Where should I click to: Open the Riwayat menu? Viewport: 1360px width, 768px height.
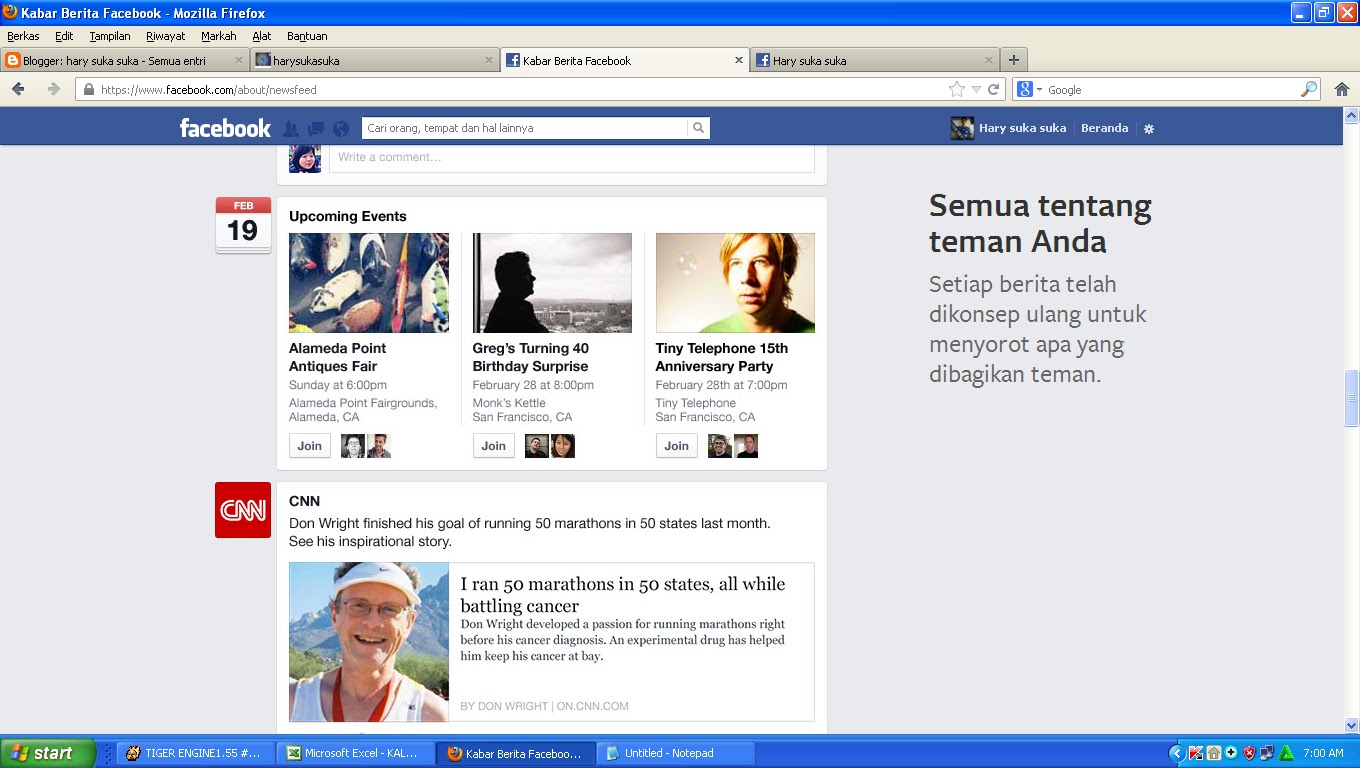(x=166, y=36)
